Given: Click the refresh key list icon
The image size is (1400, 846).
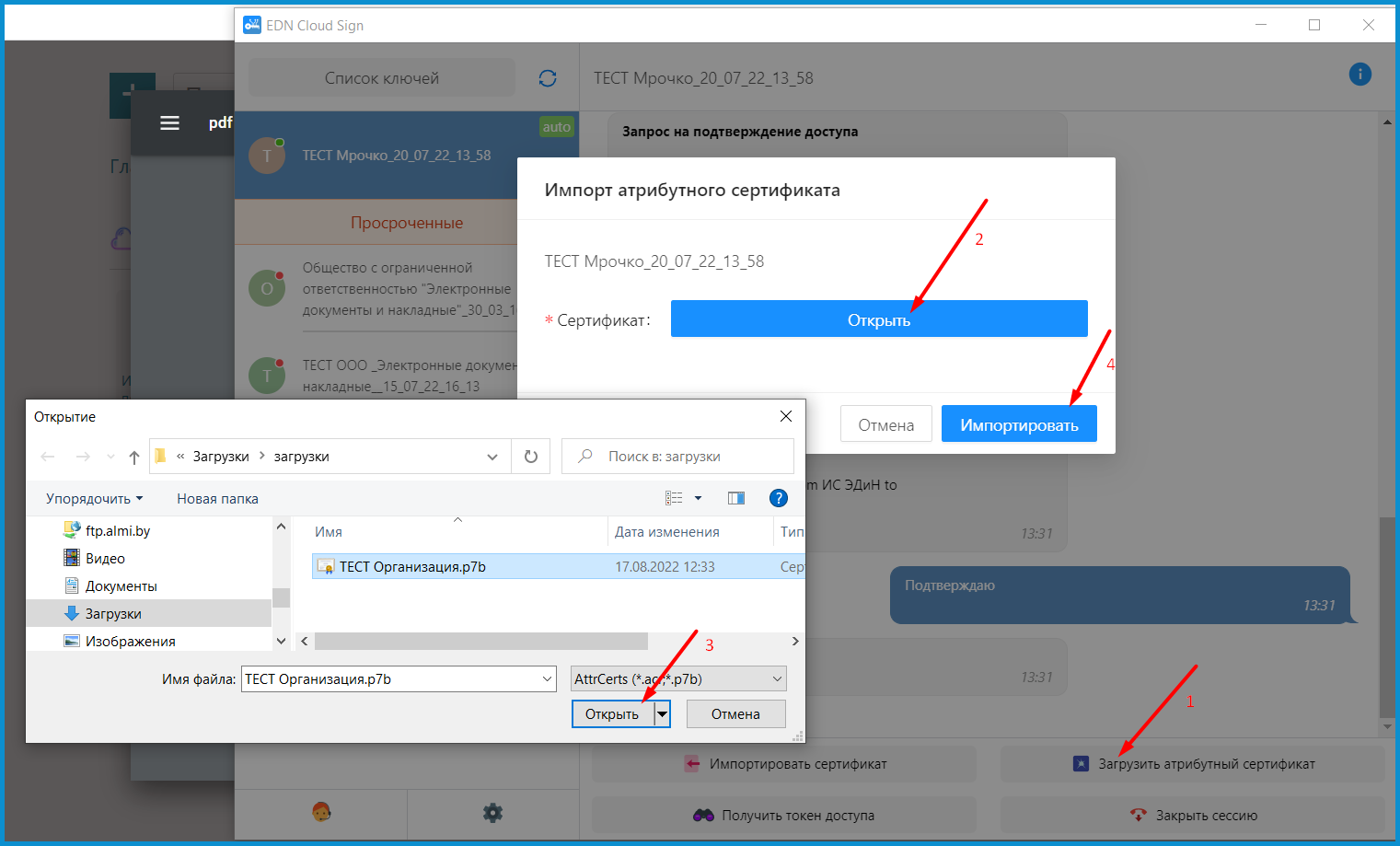Looking at the screenshot, I should 548,78.
